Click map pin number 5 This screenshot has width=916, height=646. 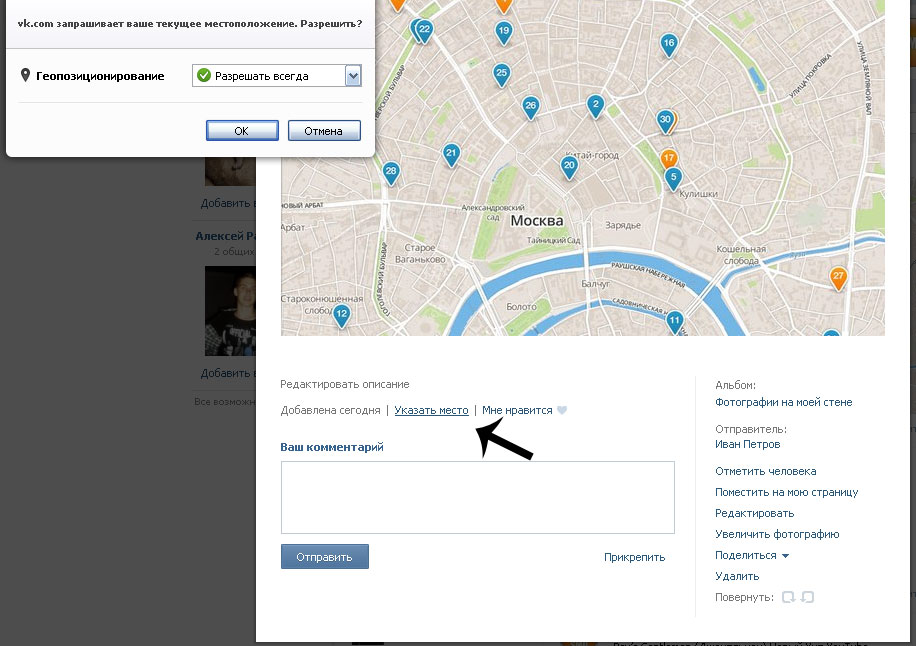tap(673, 178)
